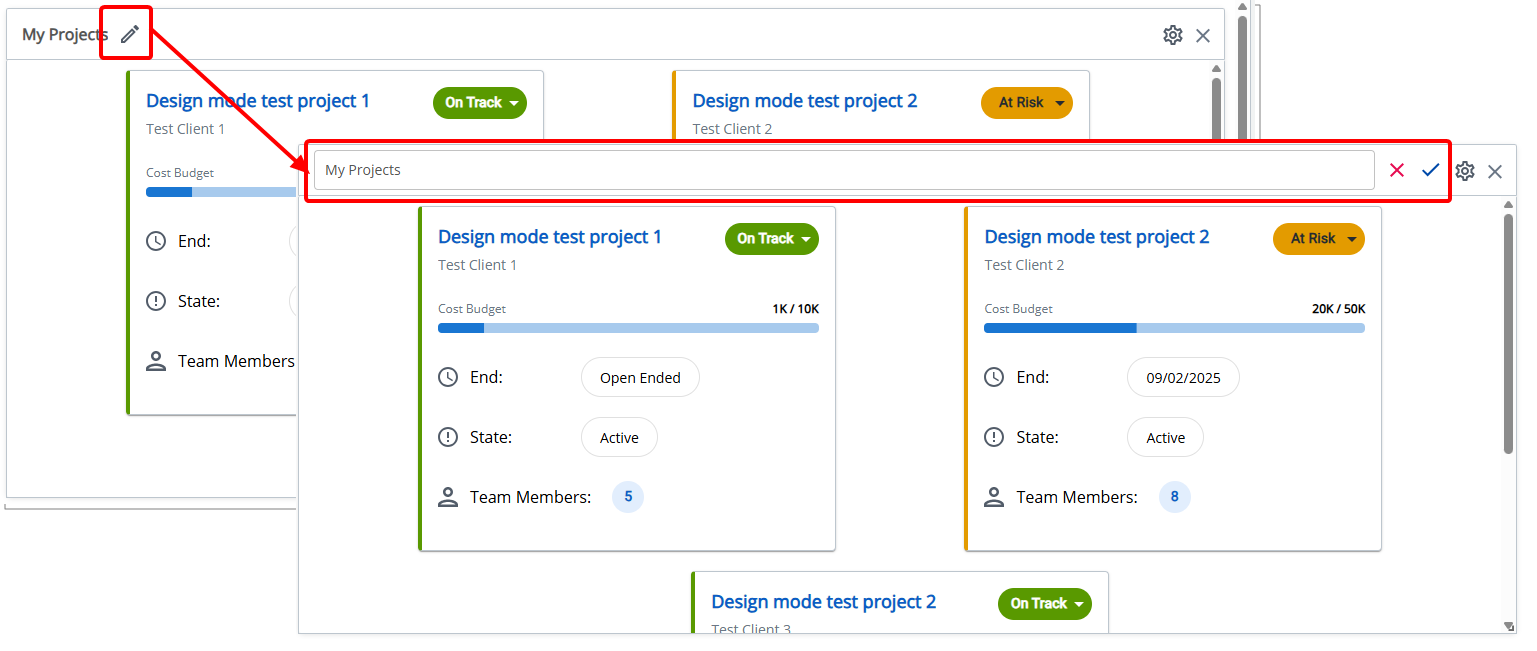Click the 8 team members count badge
This screenshot has height=651, width=1537.
pyautogui.click(x=1174, y=496)
